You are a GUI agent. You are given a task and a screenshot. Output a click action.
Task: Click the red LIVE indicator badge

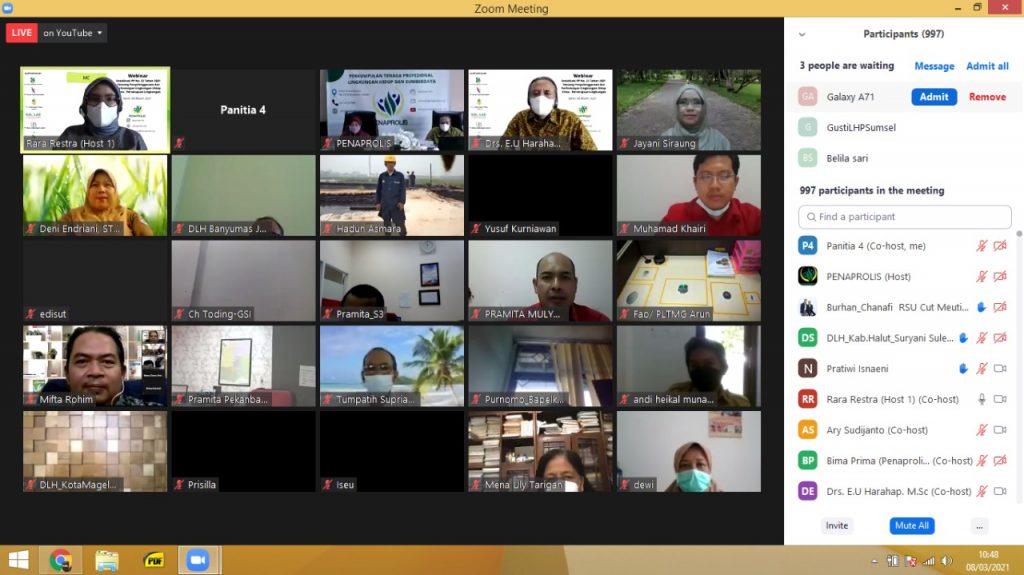point(21,33)
